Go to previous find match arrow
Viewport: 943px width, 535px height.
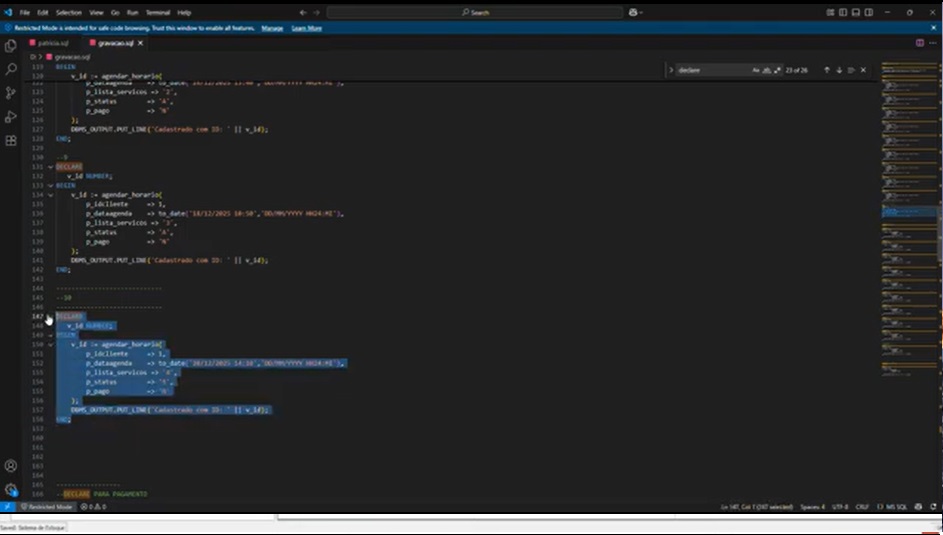[x=827, y=70]
